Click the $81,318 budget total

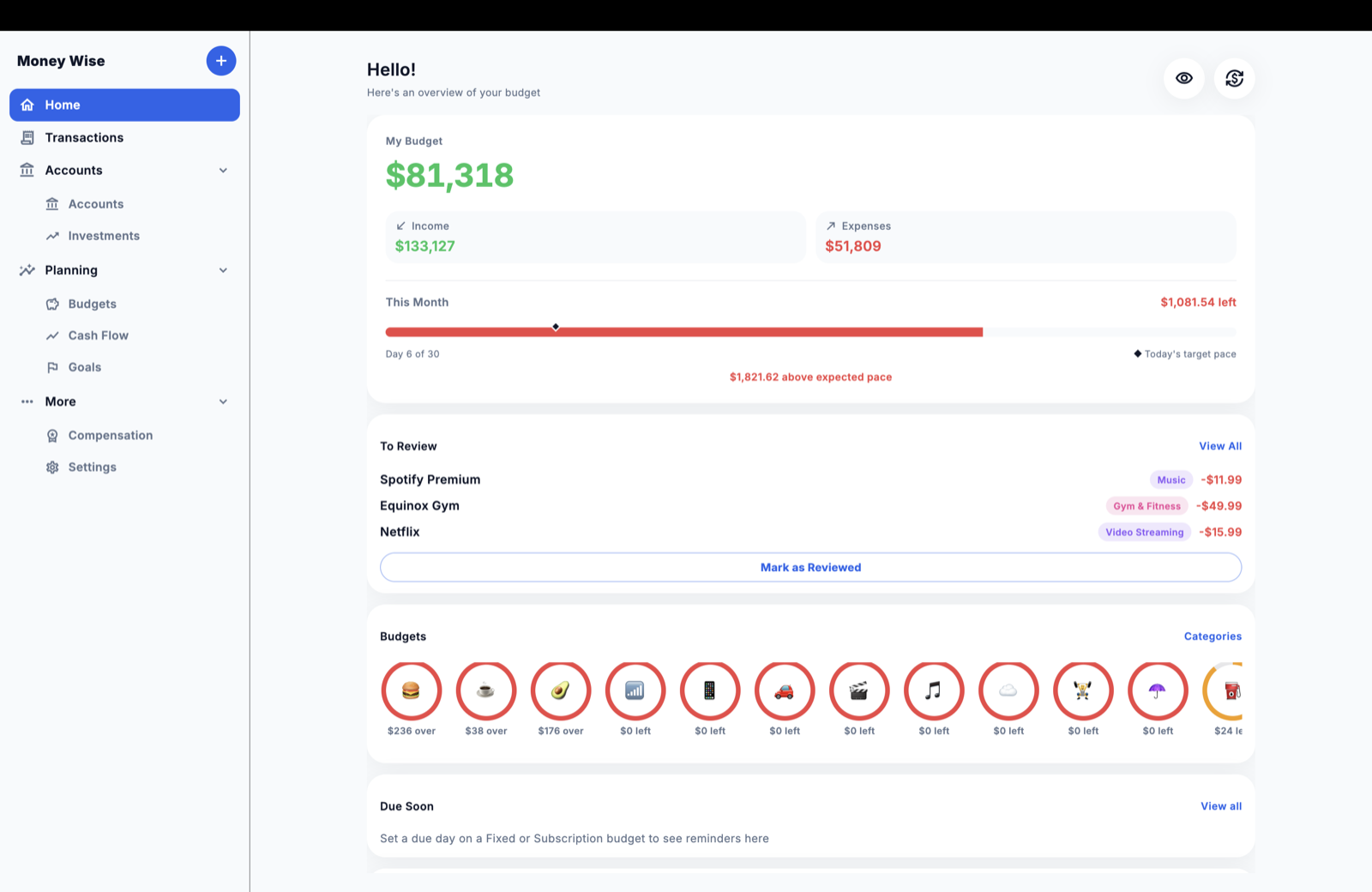click(x=449, y=175)
